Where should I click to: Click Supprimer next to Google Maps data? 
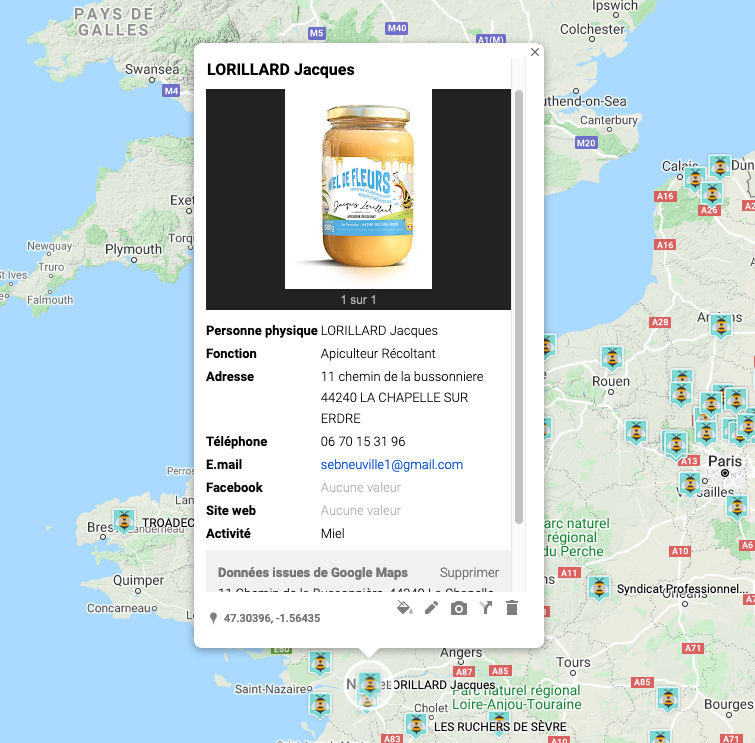[x=469, y=572]
